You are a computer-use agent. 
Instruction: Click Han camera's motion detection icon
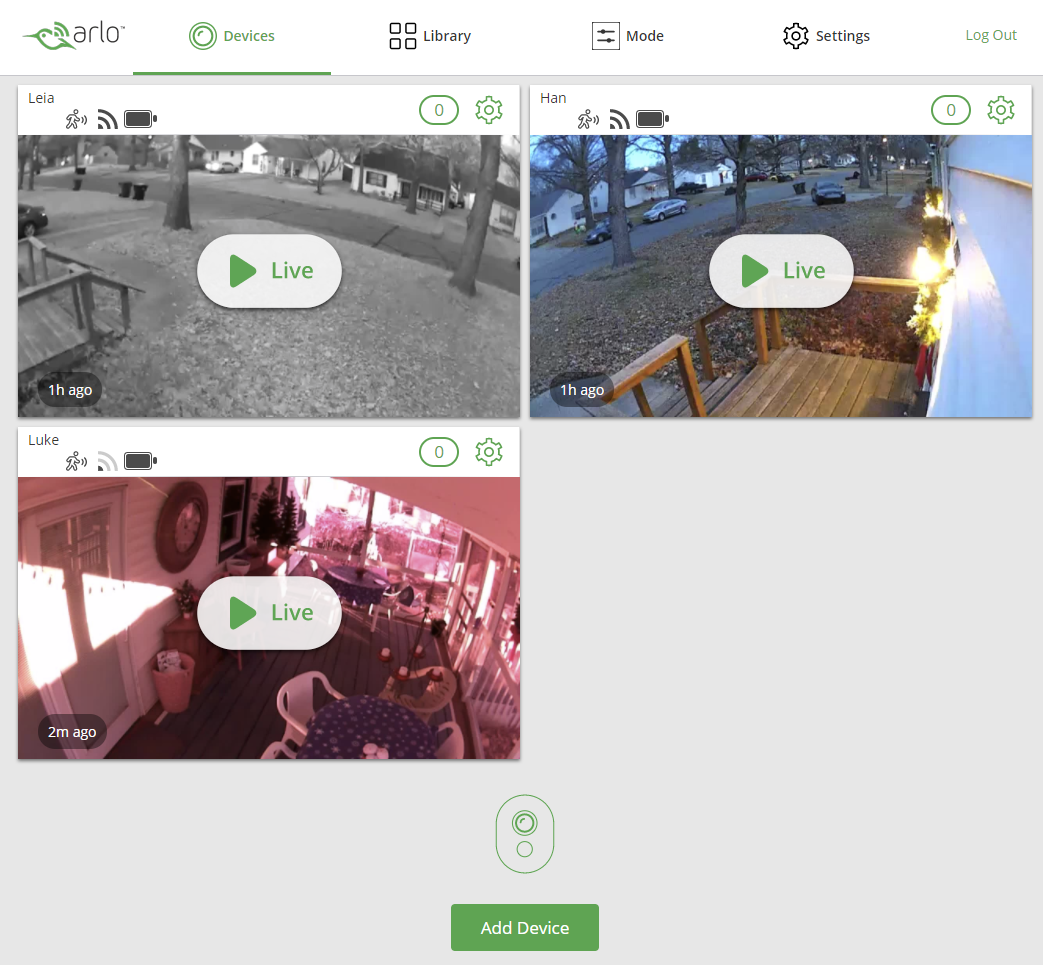(589, 120)
